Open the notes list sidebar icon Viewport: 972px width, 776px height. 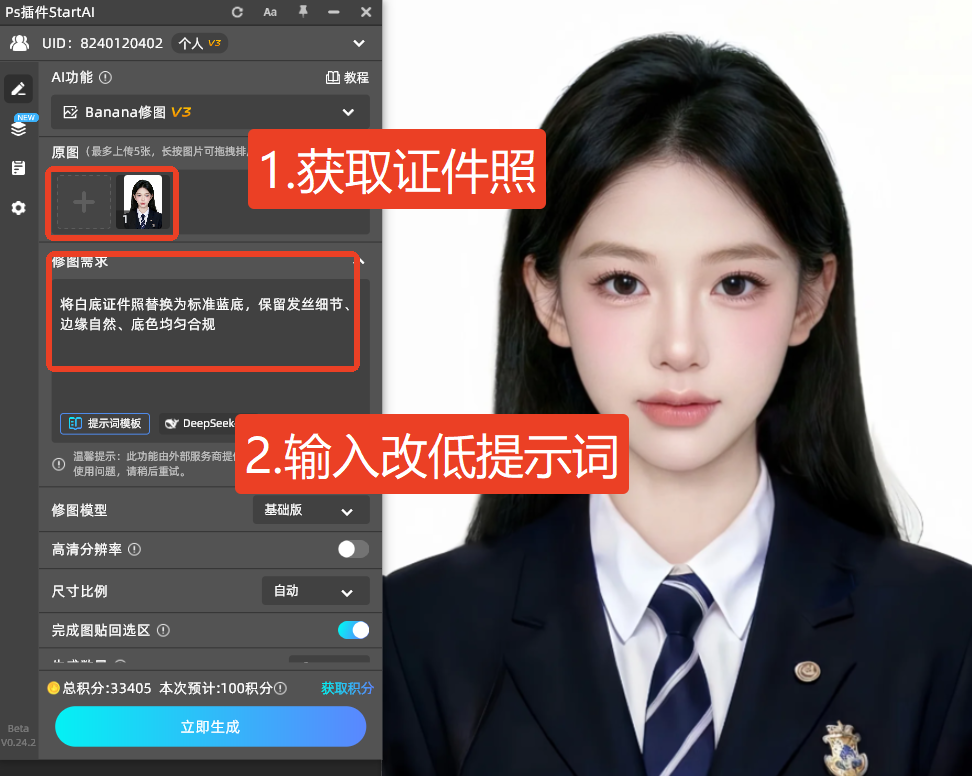19,168
